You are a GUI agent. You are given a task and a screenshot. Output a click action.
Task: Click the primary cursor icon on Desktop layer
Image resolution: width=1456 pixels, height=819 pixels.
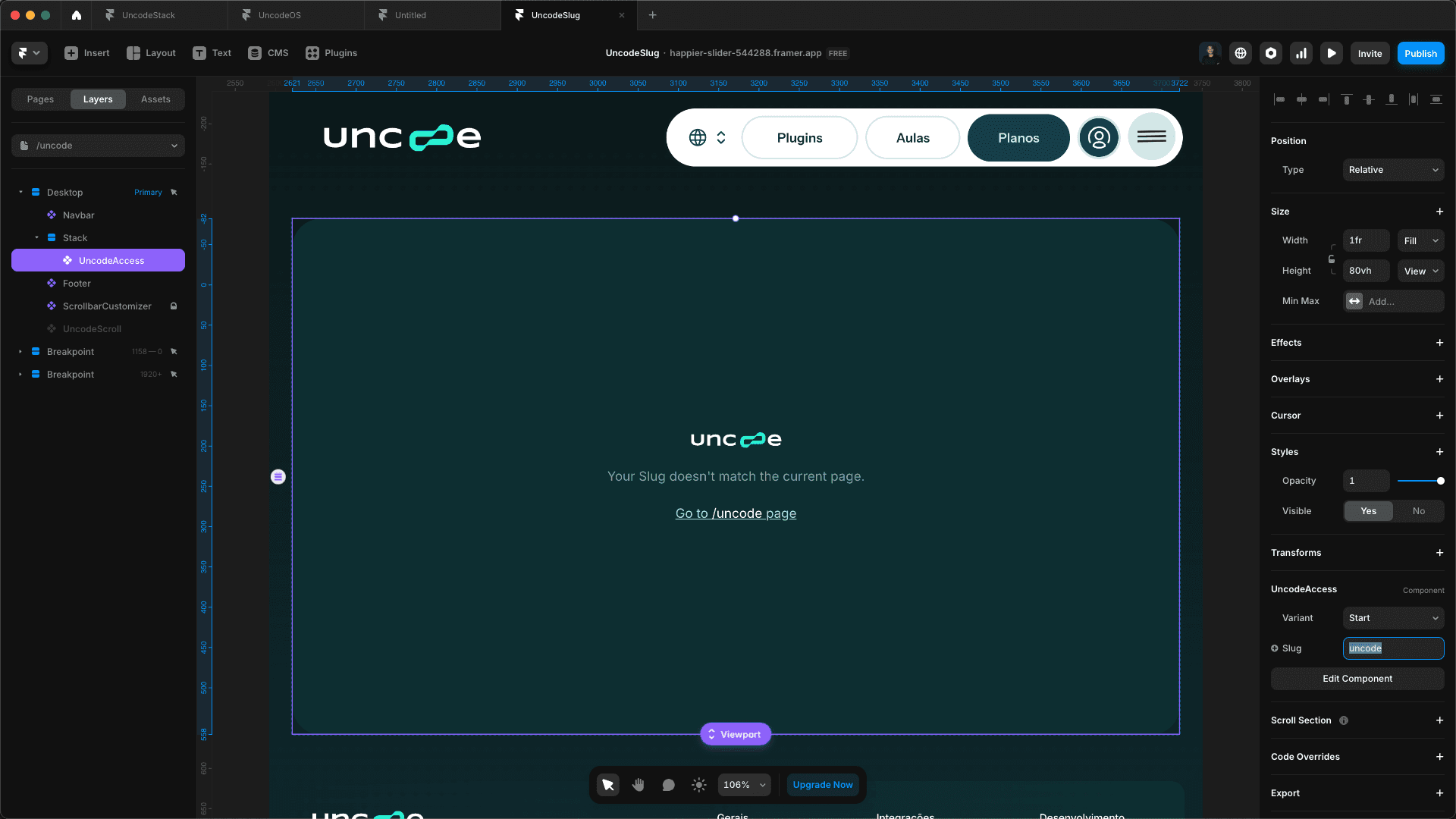pos(174,193)
